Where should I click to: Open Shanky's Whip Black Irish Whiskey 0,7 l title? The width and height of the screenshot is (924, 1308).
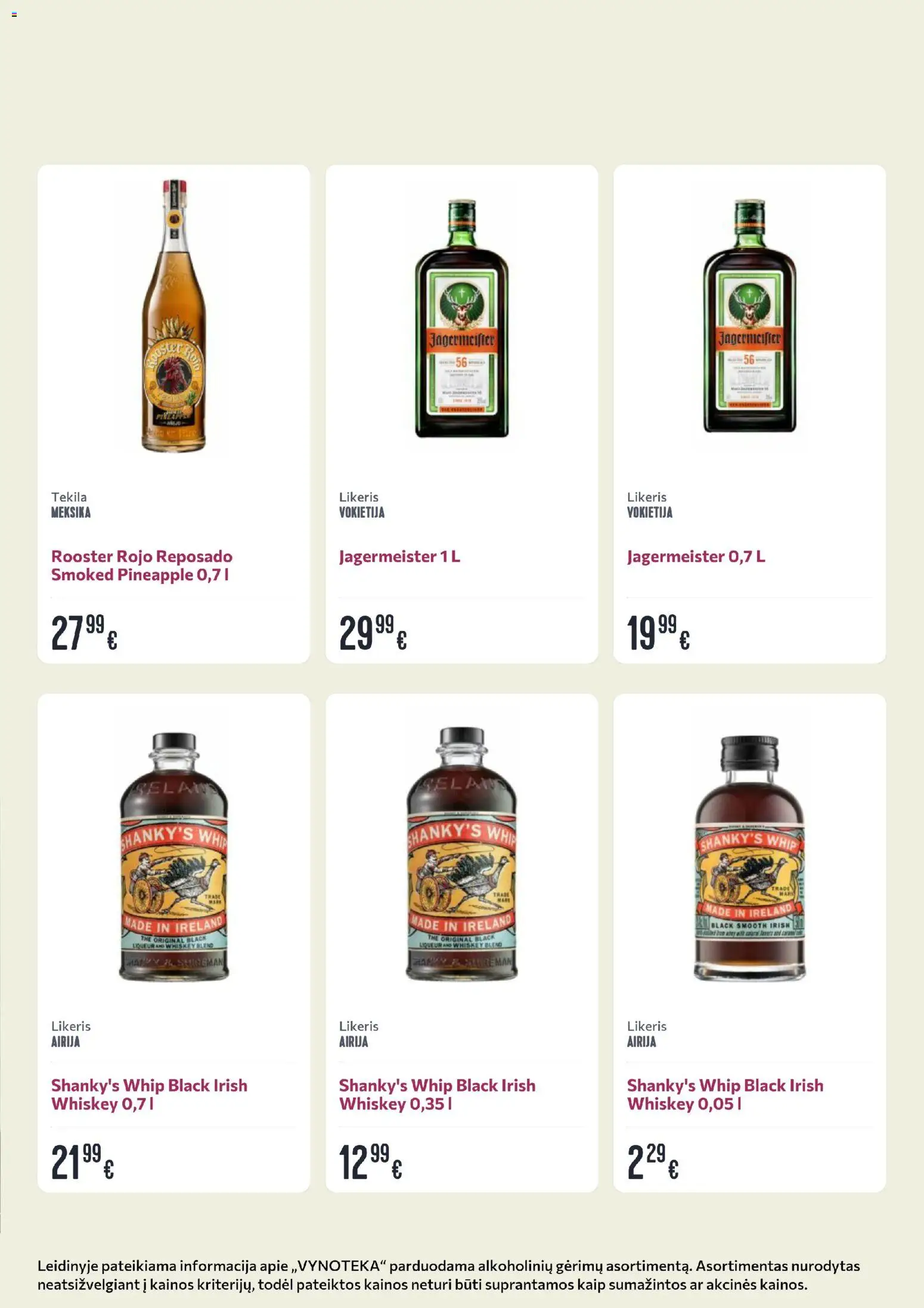pos(149,1094)
